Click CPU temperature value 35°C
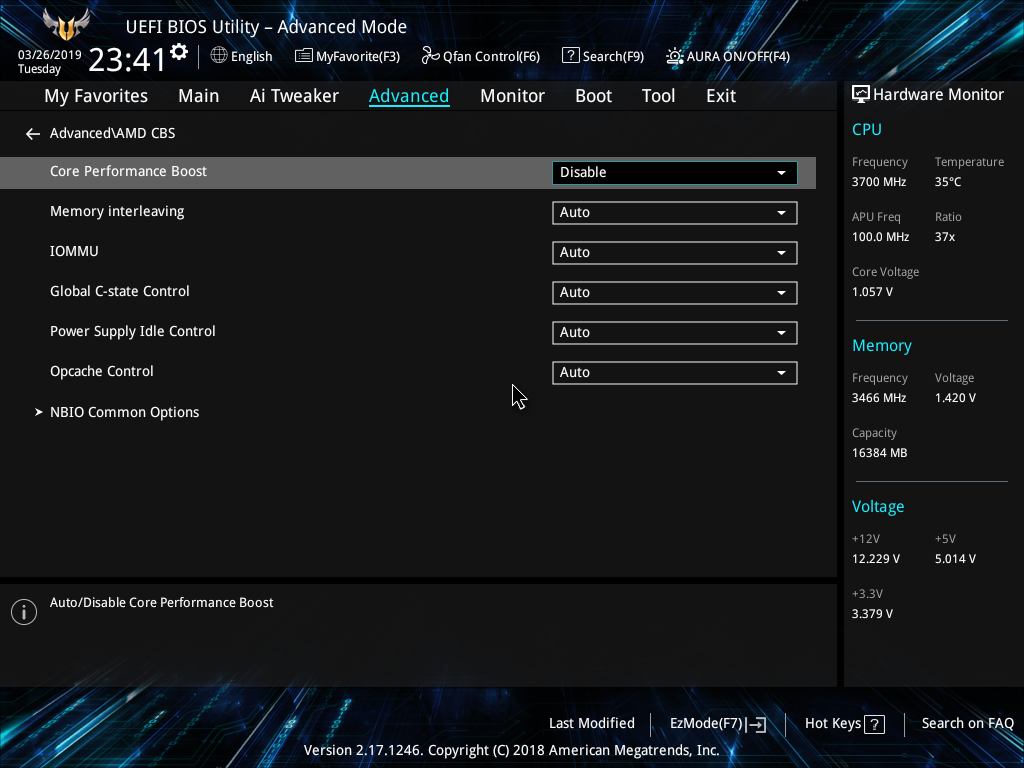 click(948, 182)
